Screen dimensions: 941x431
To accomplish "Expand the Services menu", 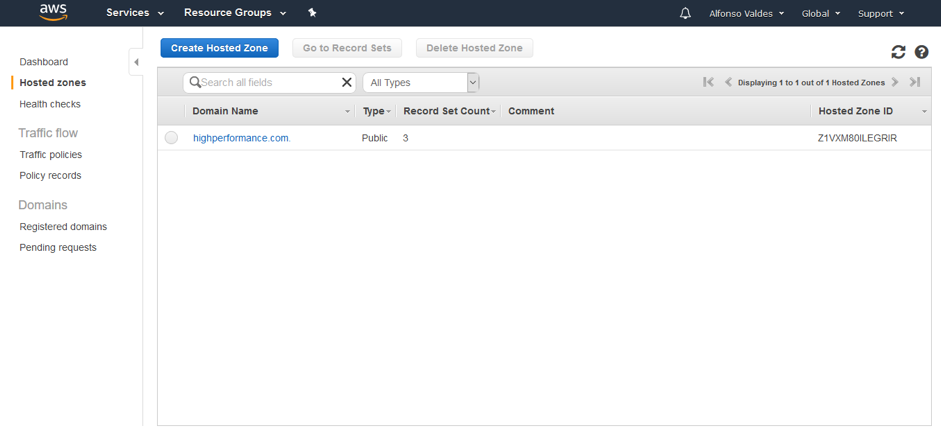I will pyautogui.click(x=135, y=13).
